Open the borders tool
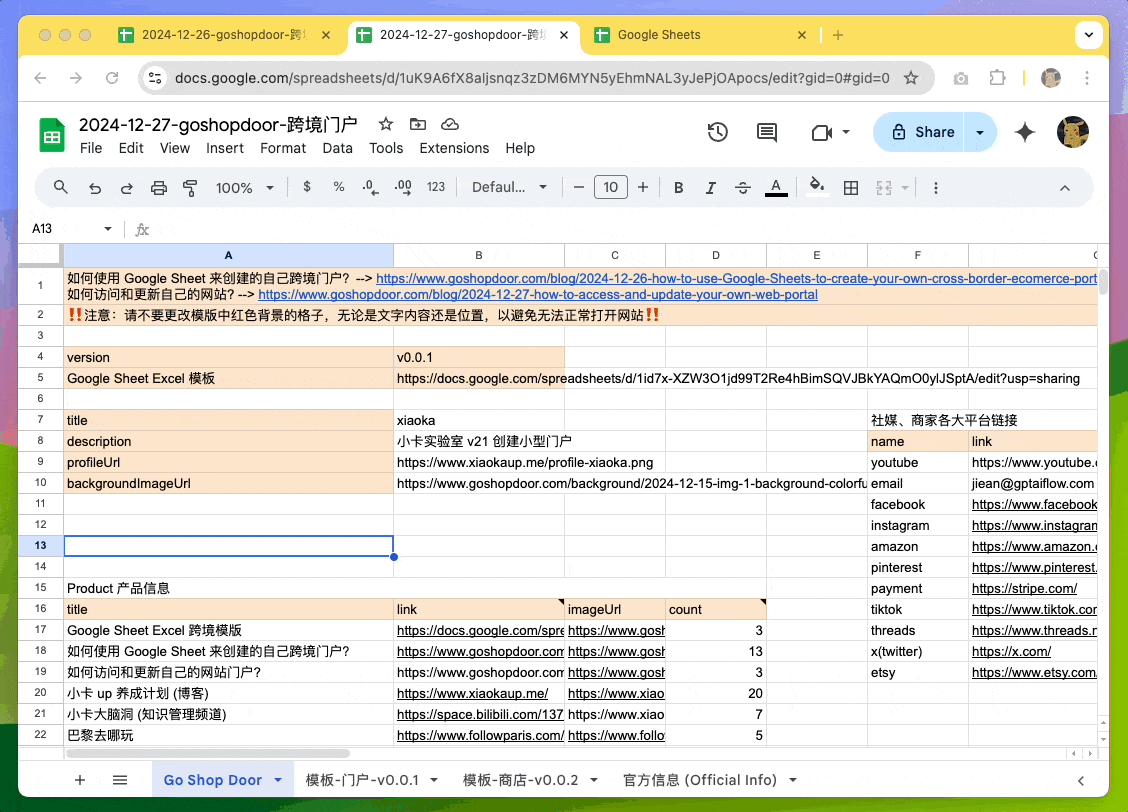 851,188
